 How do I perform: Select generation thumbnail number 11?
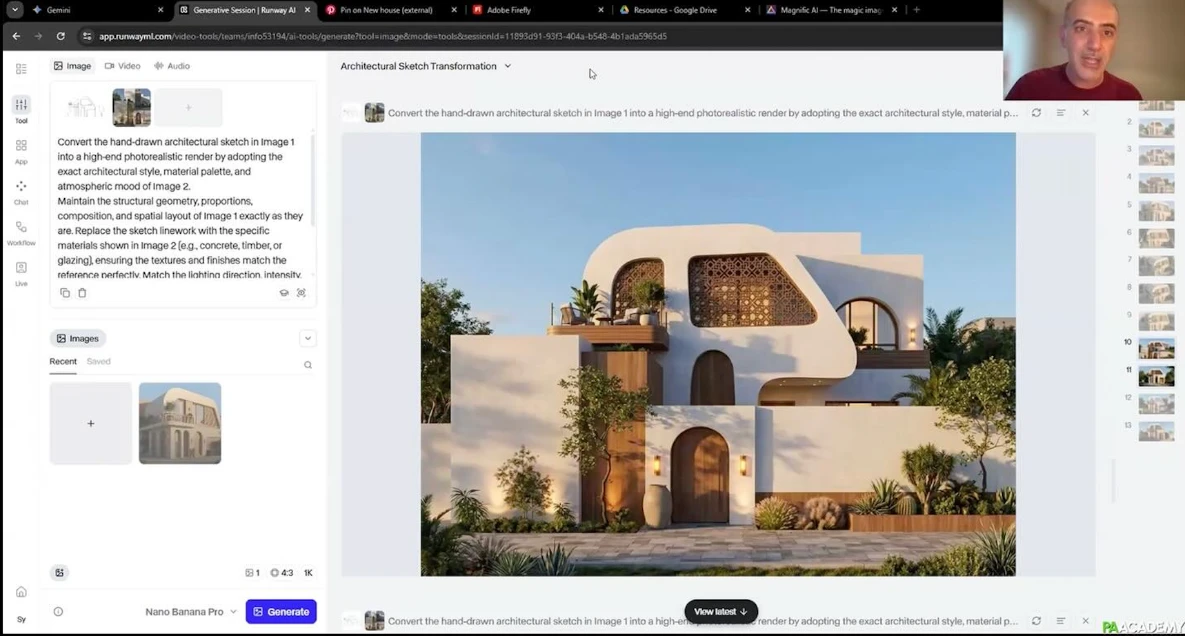point(1156,376)
